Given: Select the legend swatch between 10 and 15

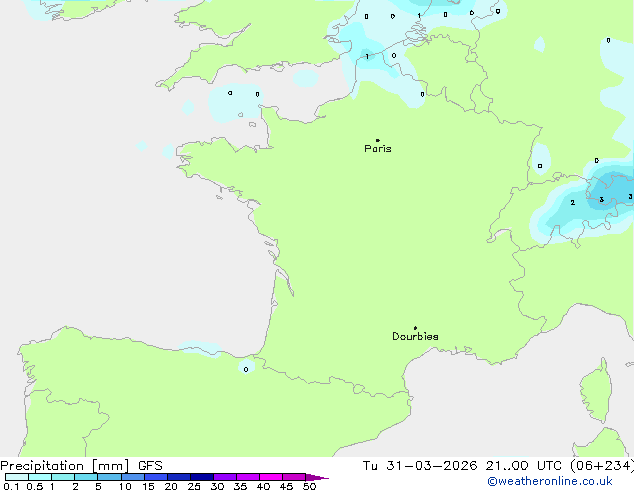Looking at the screenshot, I should (133, 478).
